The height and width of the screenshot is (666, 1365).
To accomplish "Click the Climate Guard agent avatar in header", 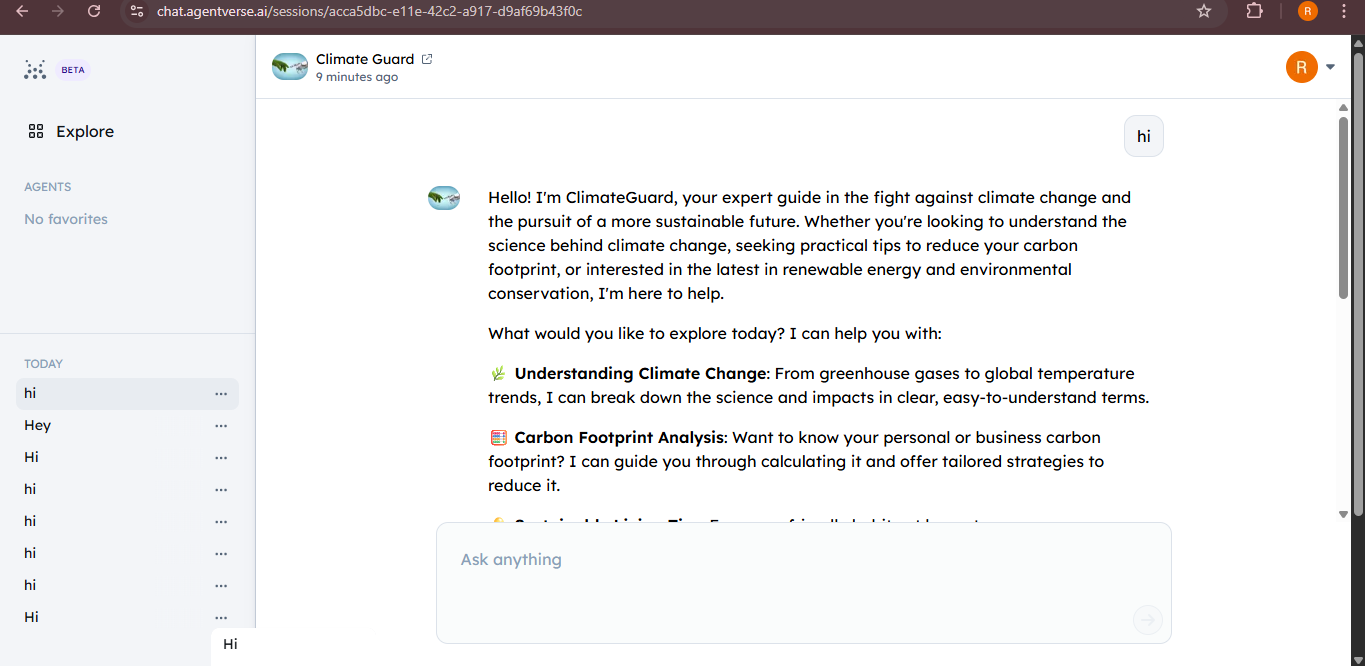I will 290,67.
